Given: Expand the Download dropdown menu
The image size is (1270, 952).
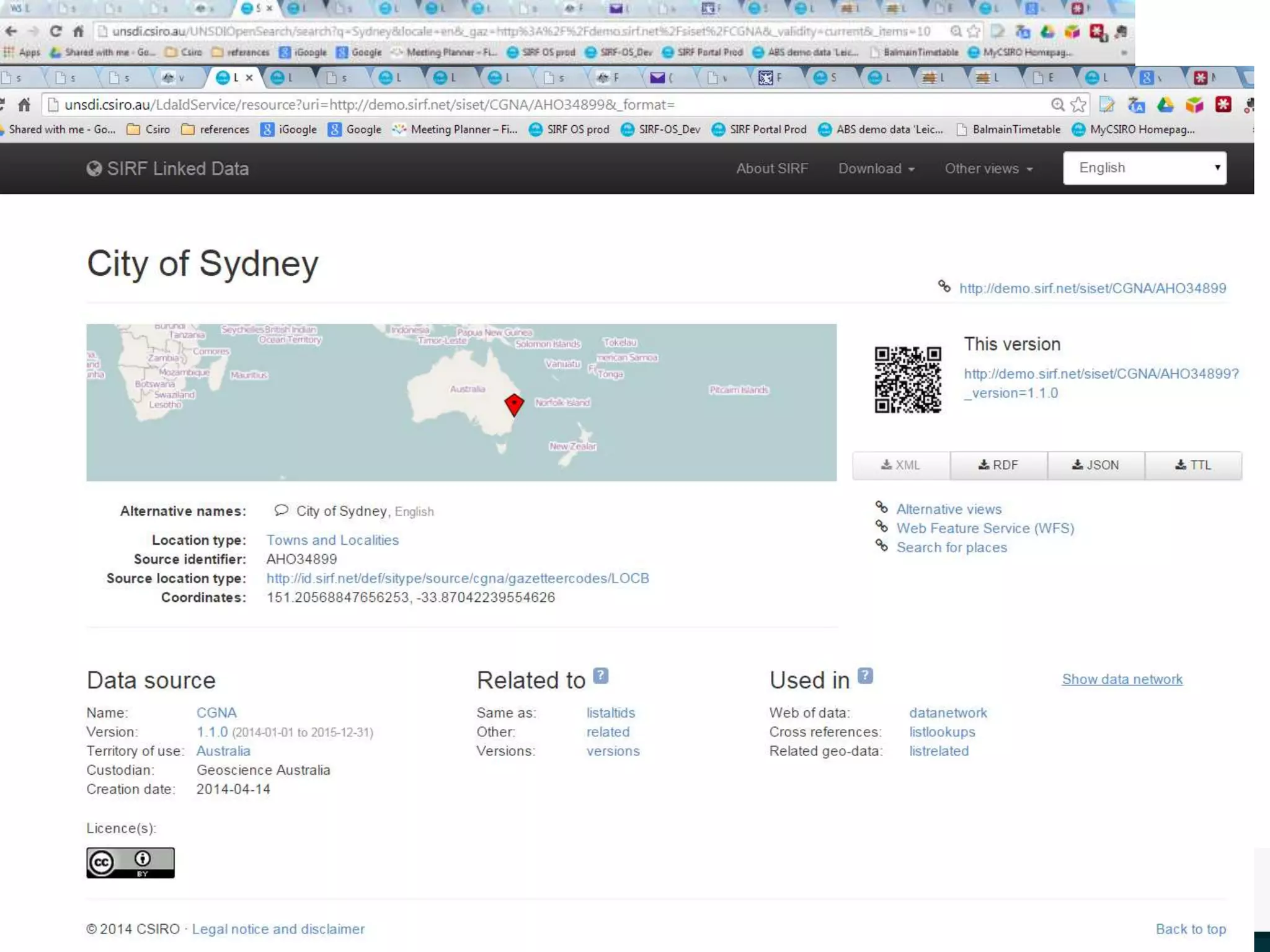Looking at the screenshot, I should [x=876, y=169].
